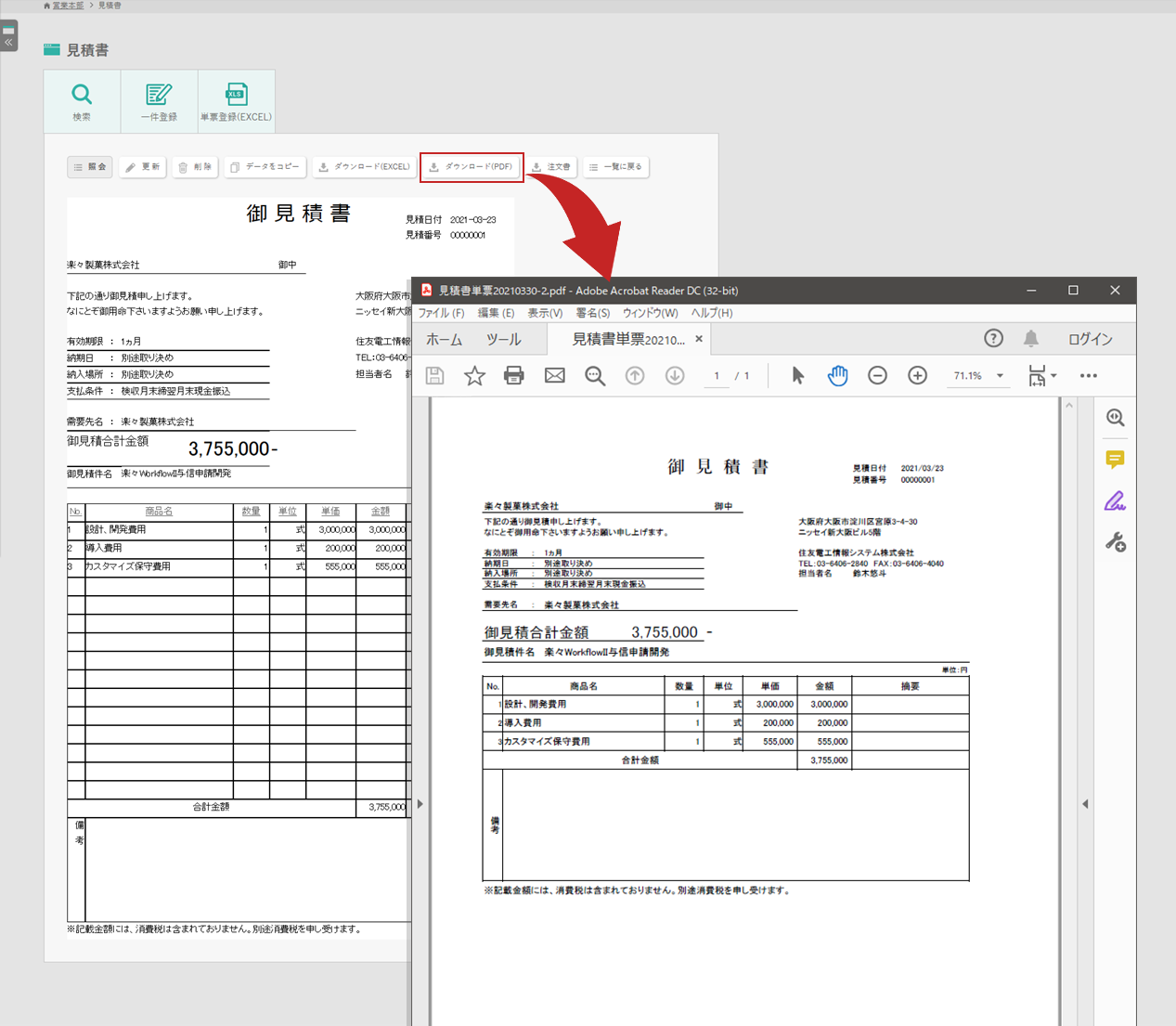Open the 71.1% zoom level dropdown
1176x1026 pixels.
(1000, 376)
